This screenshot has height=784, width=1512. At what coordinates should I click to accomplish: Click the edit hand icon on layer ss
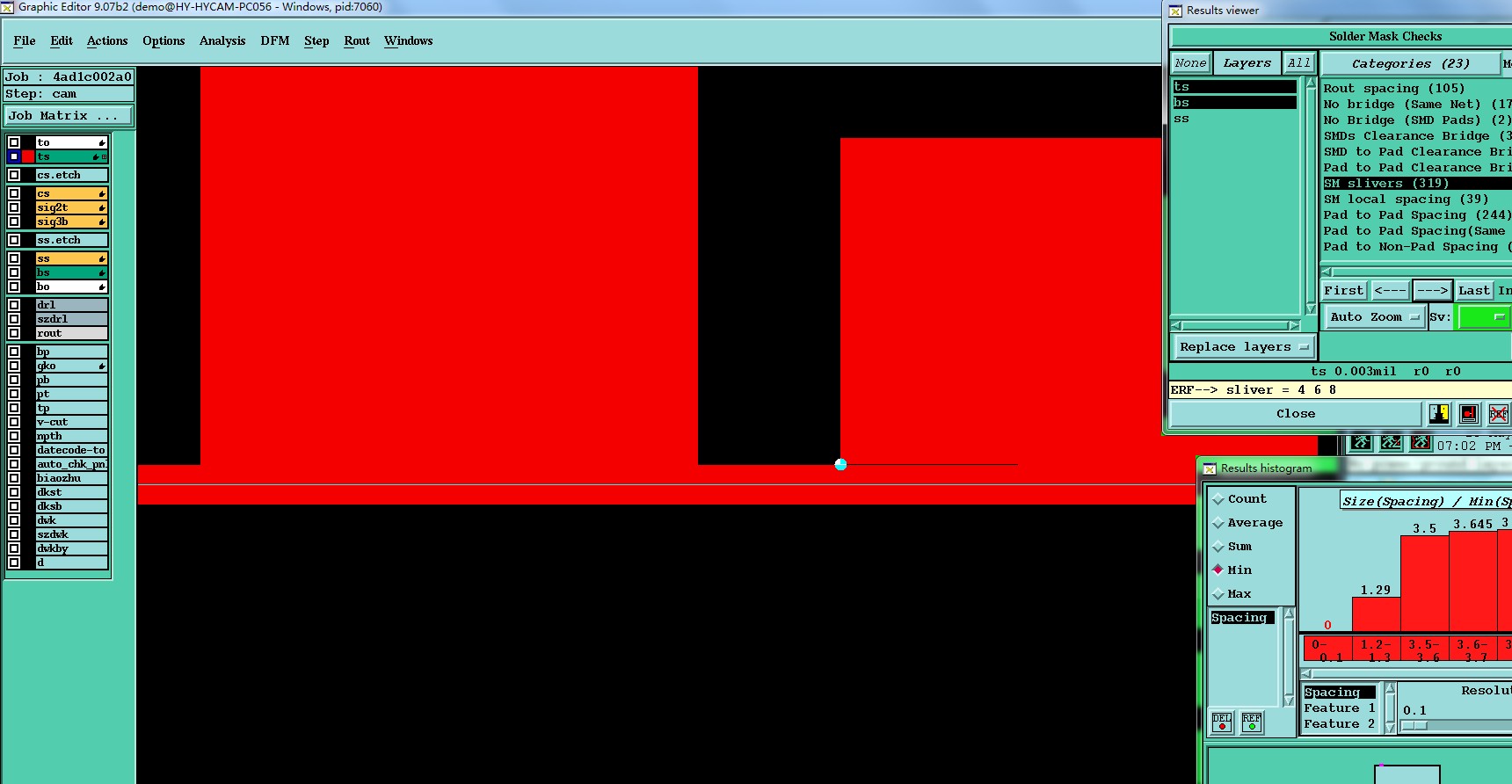[102, 258]
